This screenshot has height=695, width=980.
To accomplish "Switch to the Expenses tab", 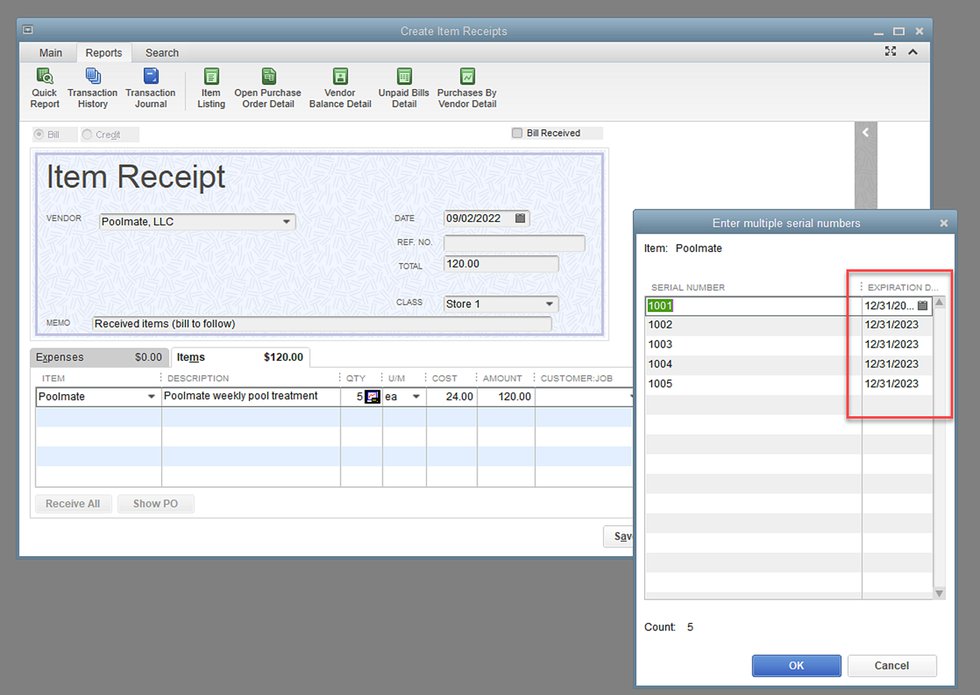I will pyautogui.click(x=60, y=357).
